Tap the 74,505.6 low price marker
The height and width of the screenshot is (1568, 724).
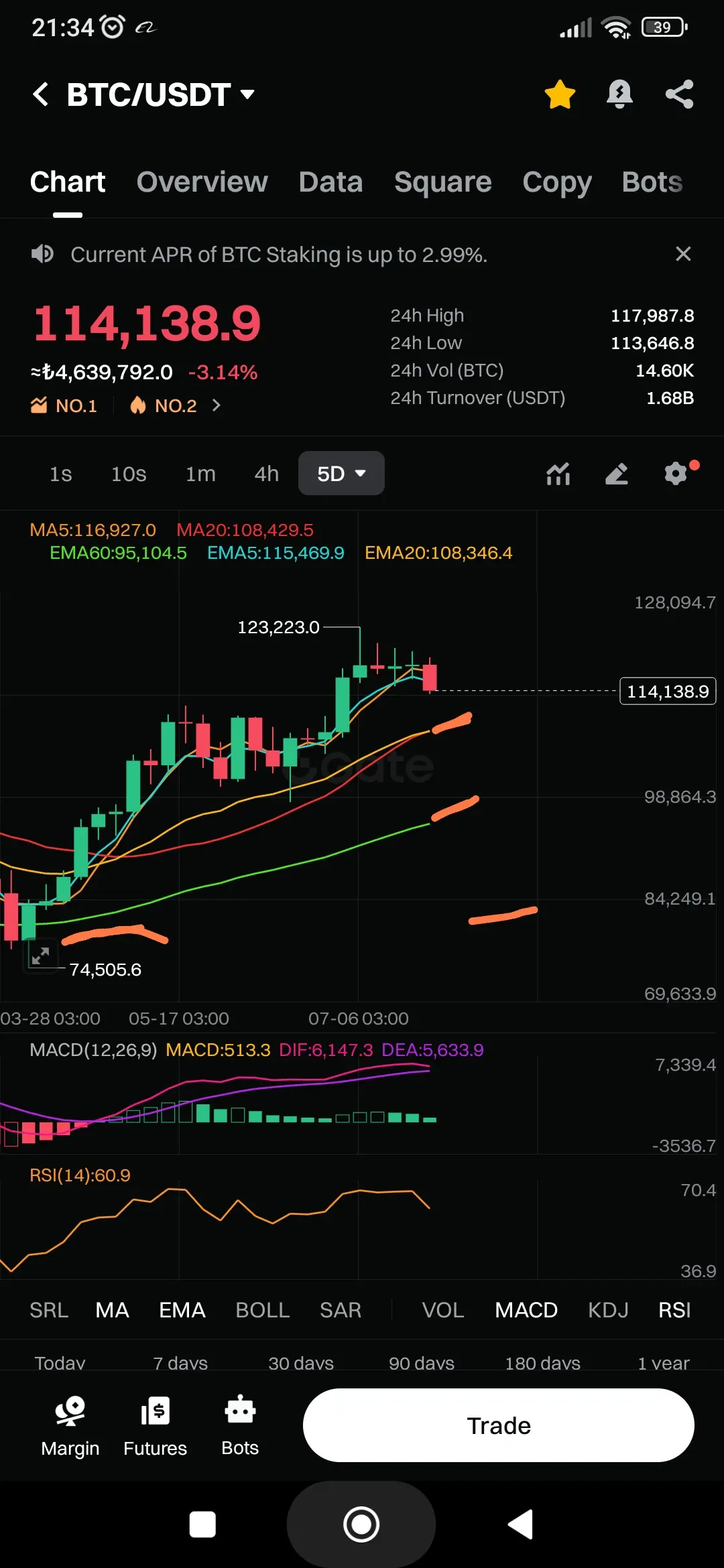pyautogui.click(x=105, y=970)
